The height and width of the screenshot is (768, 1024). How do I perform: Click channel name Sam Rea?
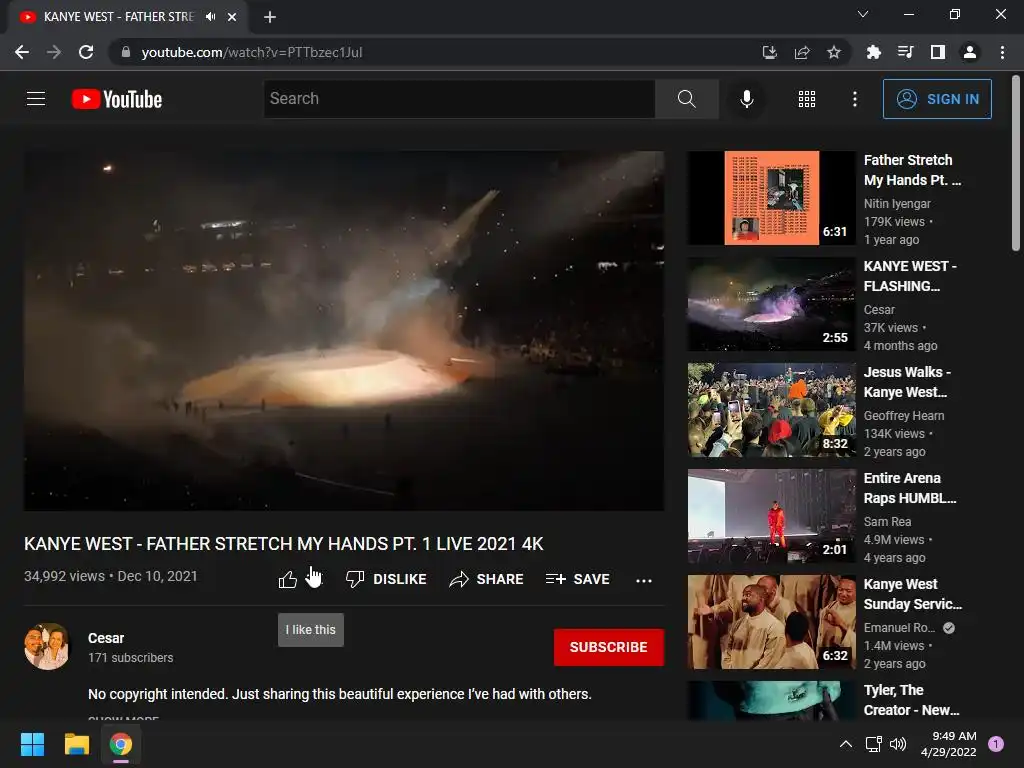click(887, 522)
